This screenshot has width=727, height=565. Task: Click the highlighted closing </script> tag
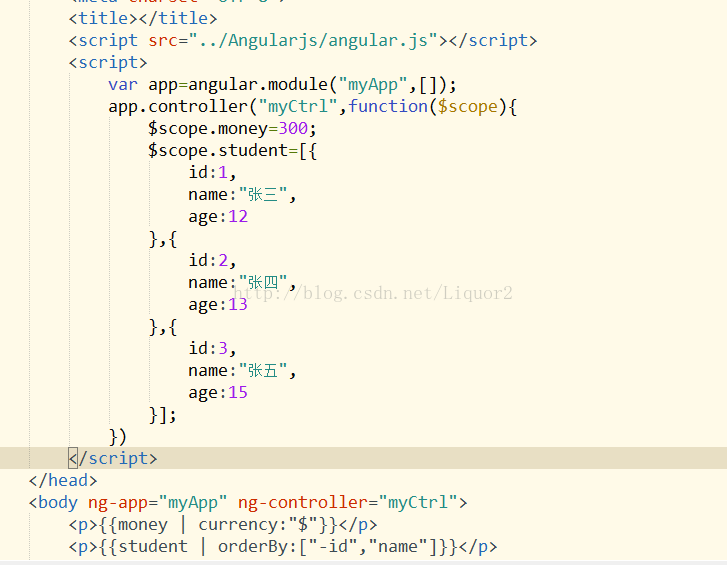(x=113, y=458)
